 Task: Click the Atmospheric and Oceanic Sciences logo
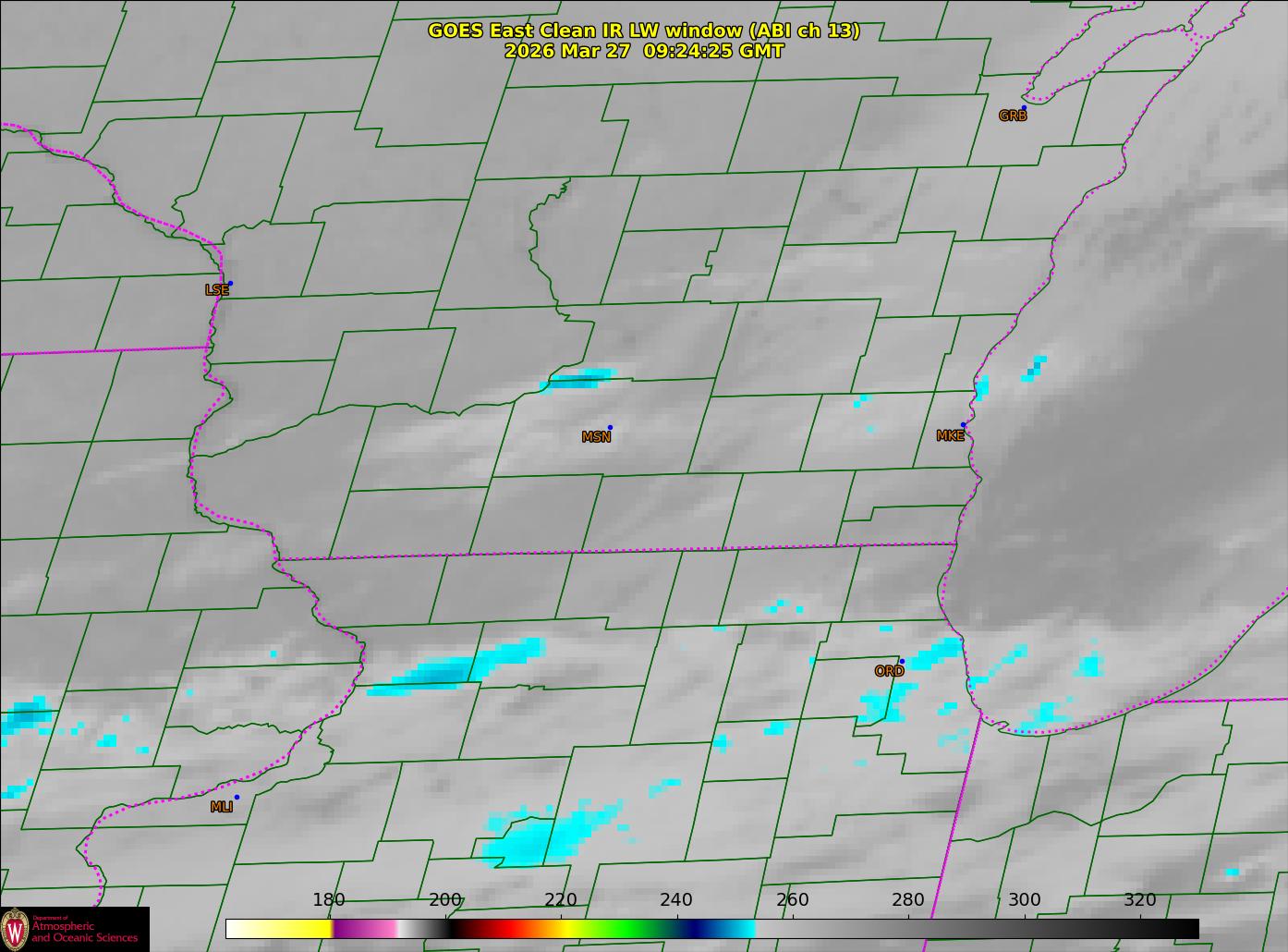75,929
